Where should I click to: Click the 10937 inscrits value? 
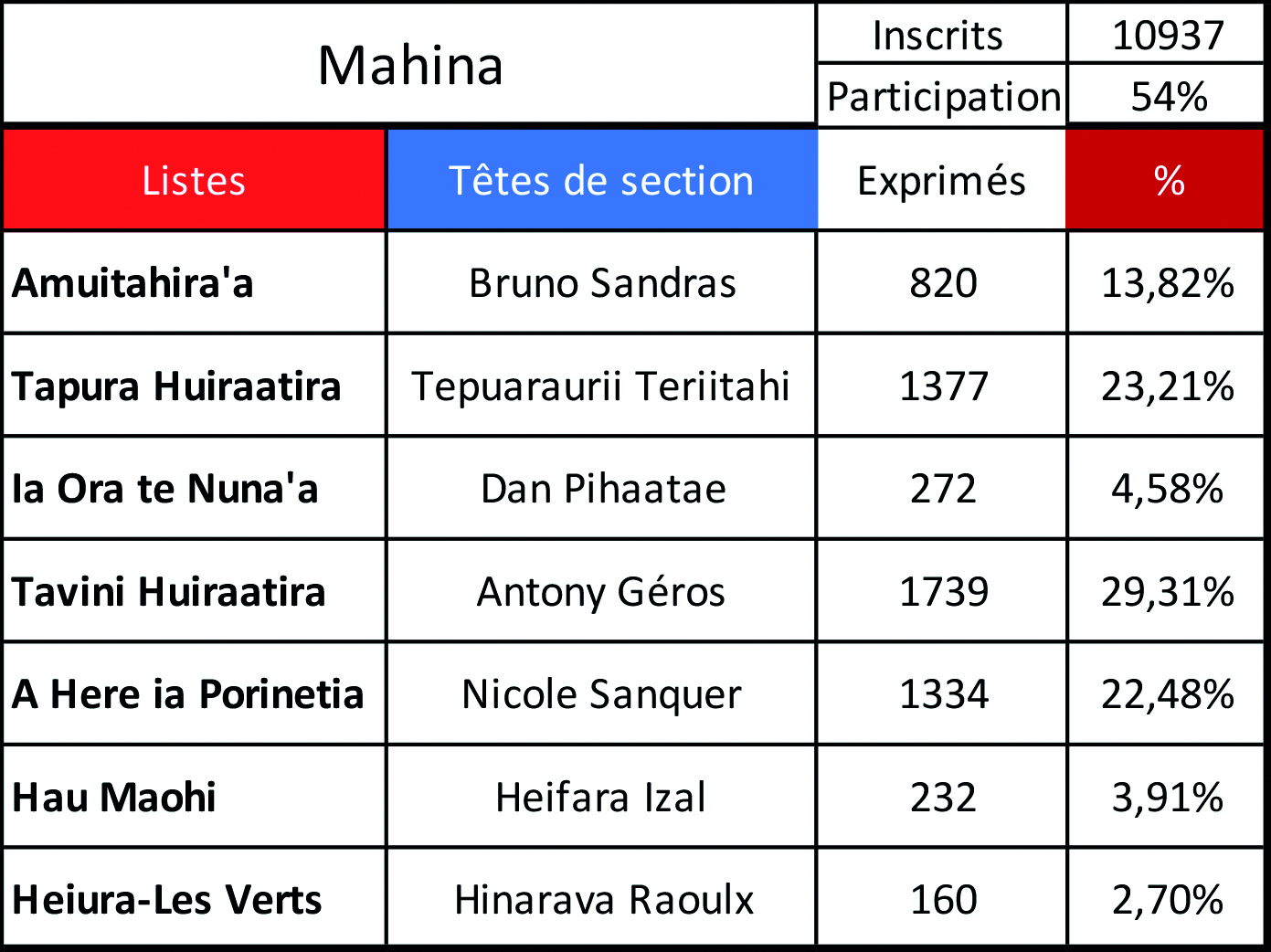(1168, 35)
